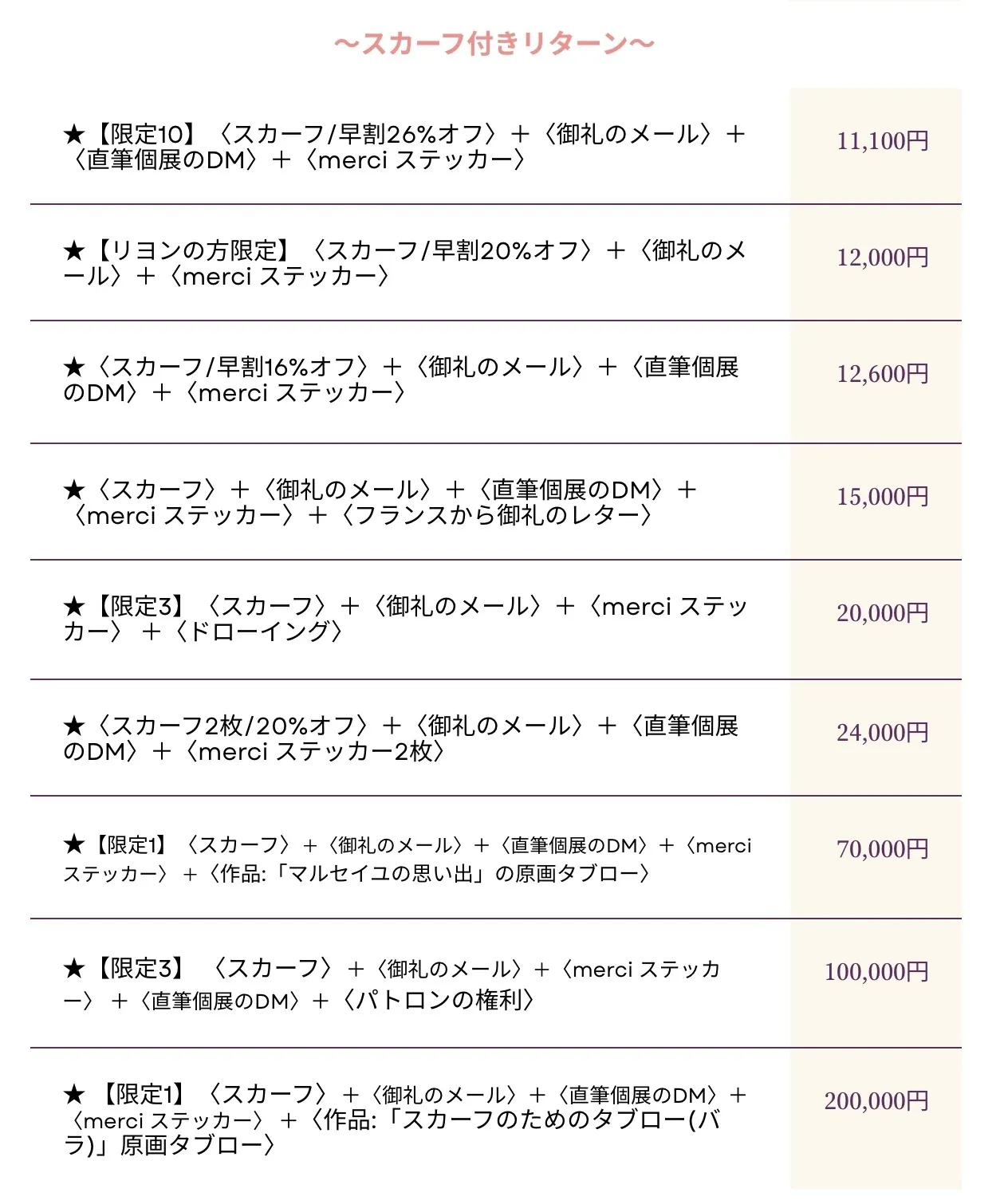
Task: Select the 12,000円 price cell
Action: pyautogui.click(x=882, y=258)
